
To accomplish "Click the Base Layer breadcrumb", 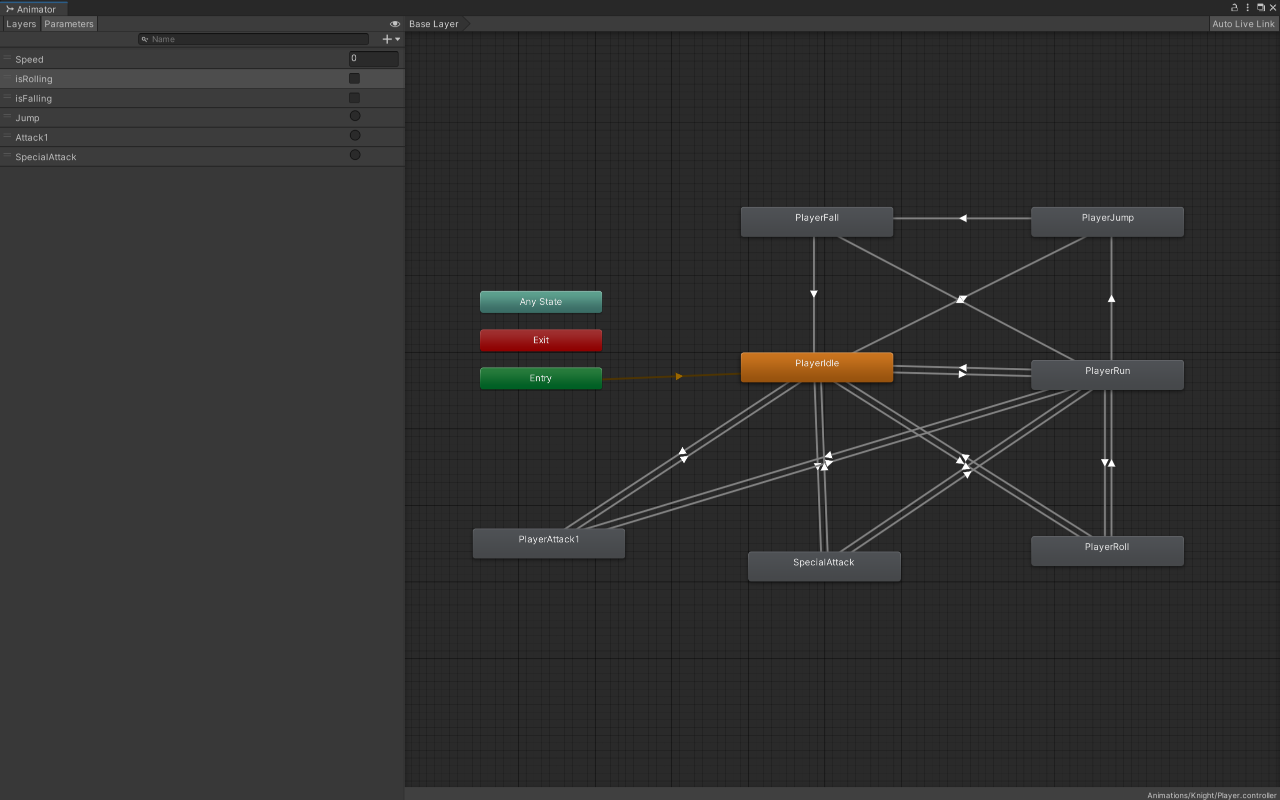I will pos(434,24).
